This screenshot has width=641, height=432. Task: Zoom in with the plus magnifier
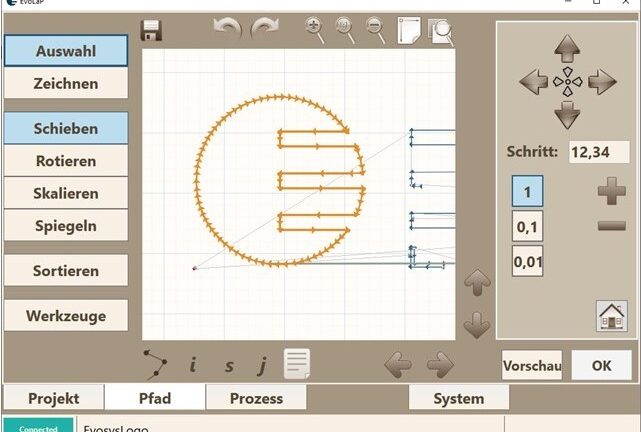(x=315, y=30)
